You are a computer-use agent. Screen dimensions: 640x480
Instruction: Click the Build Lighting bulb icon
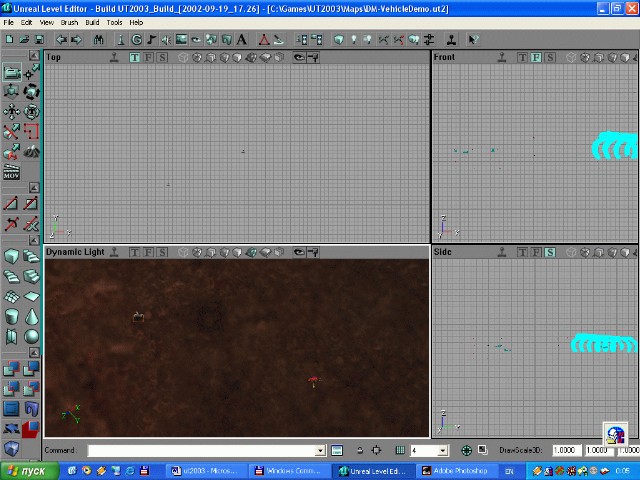click(x=353, y=40)
